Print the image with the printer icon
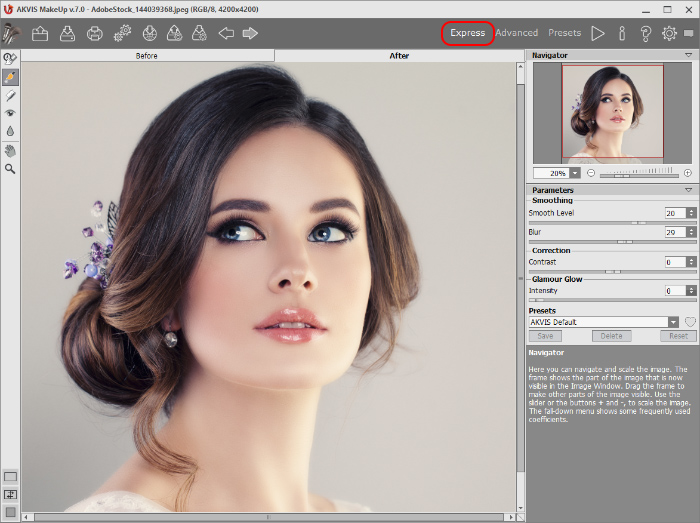 [x=95, y=33]
